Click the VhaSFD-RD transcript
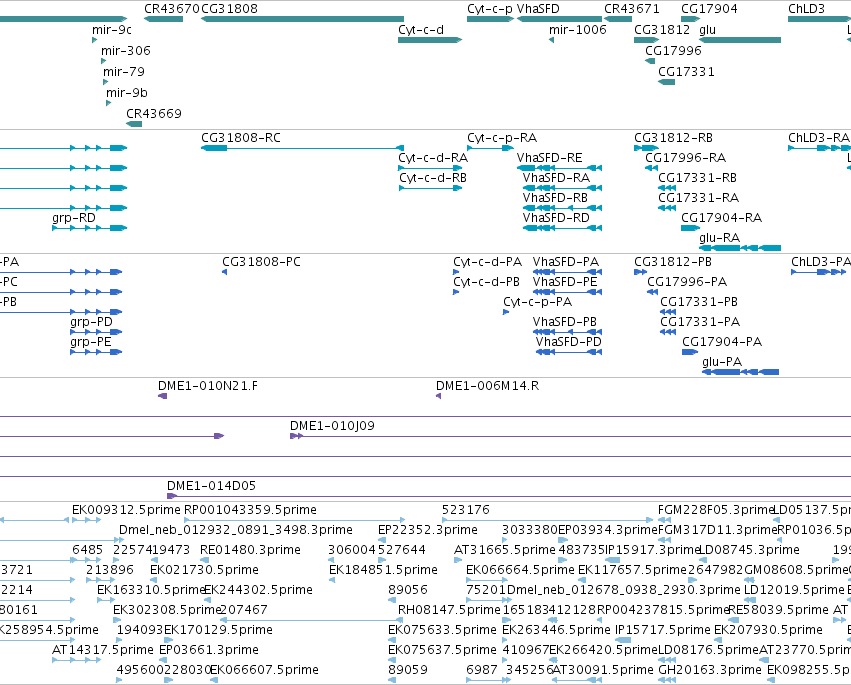 click(x=562, y=228)
